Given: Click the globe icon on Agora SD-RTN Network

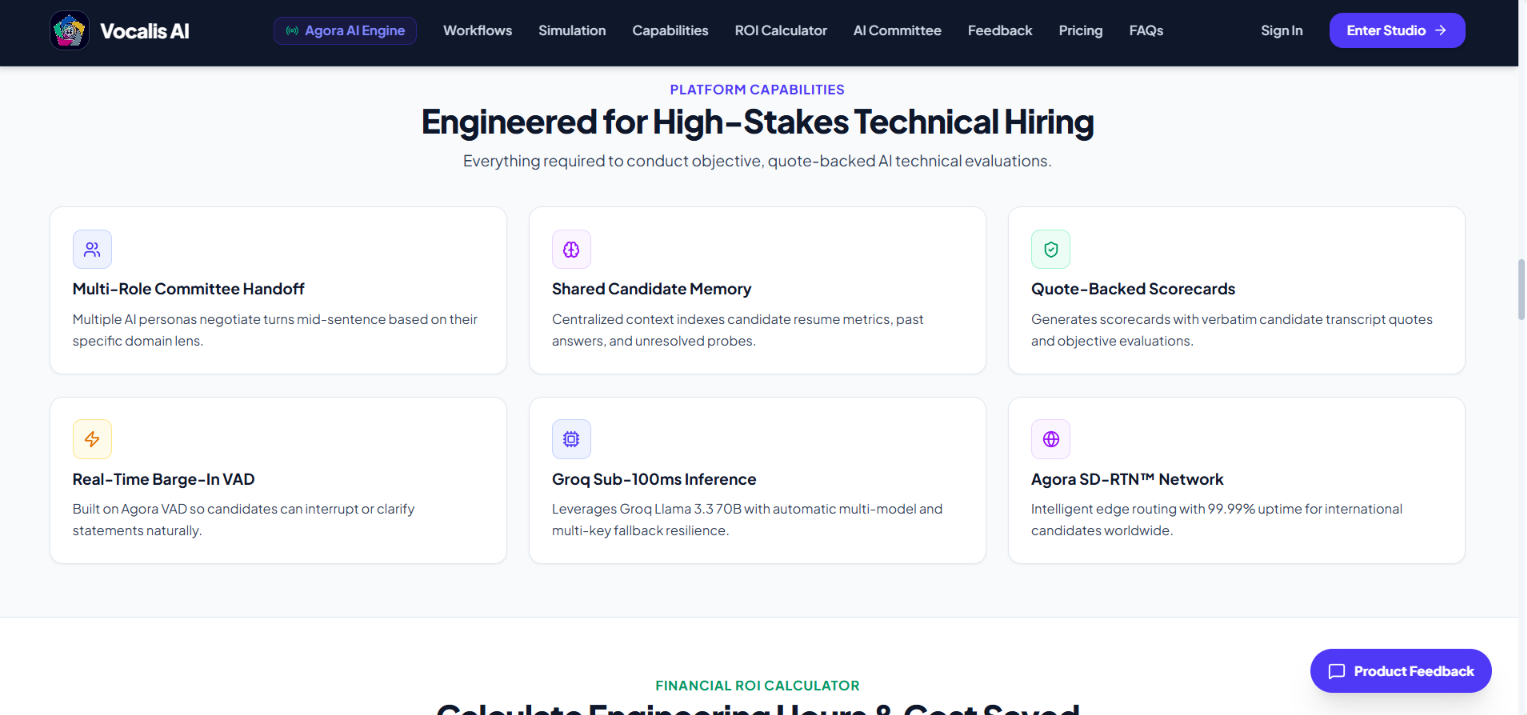Looking at the screenshot, I should [x=1050, y=439].
